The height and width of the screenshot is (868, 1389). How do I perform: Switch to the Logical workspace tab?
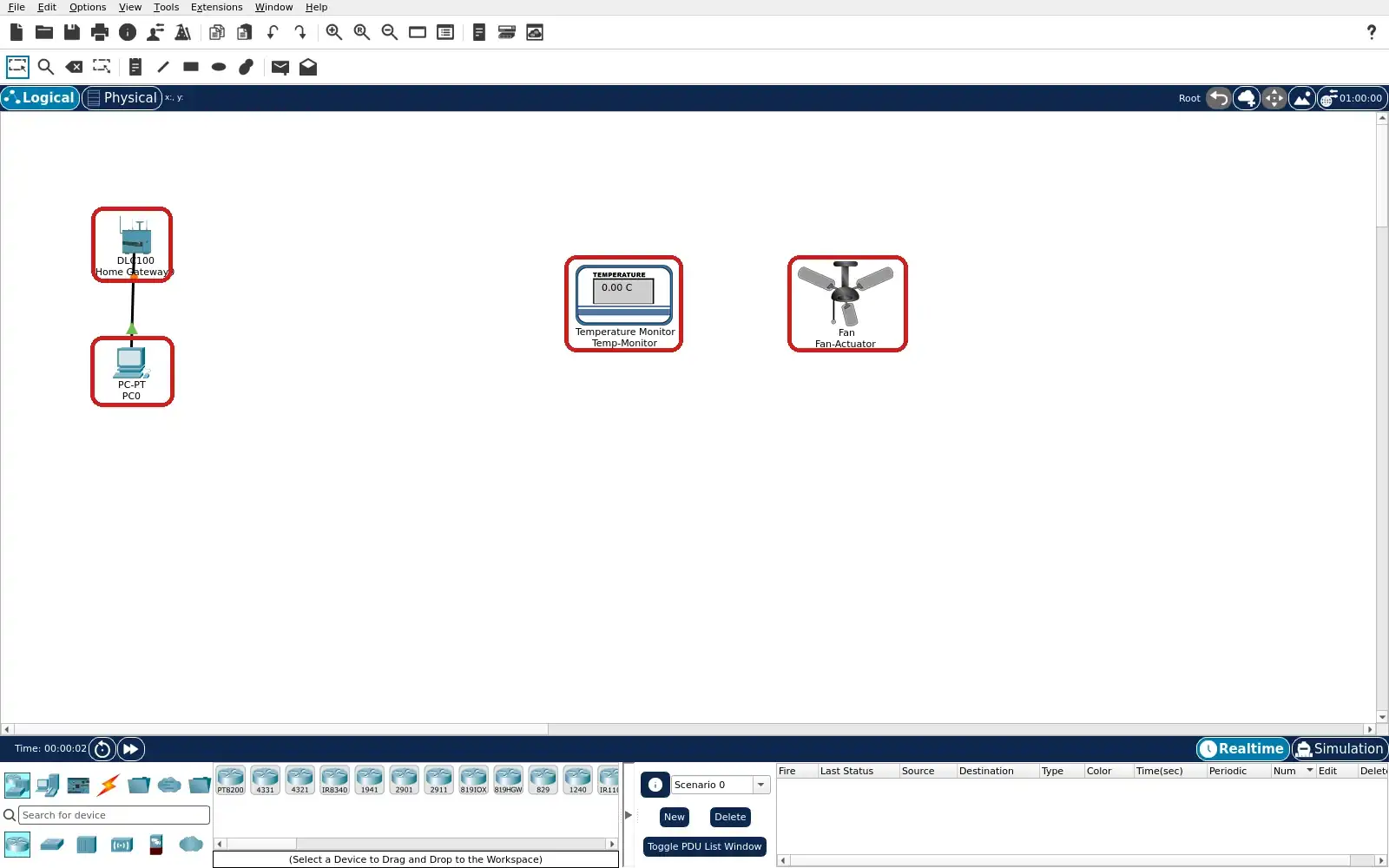[x=41, y=98]
